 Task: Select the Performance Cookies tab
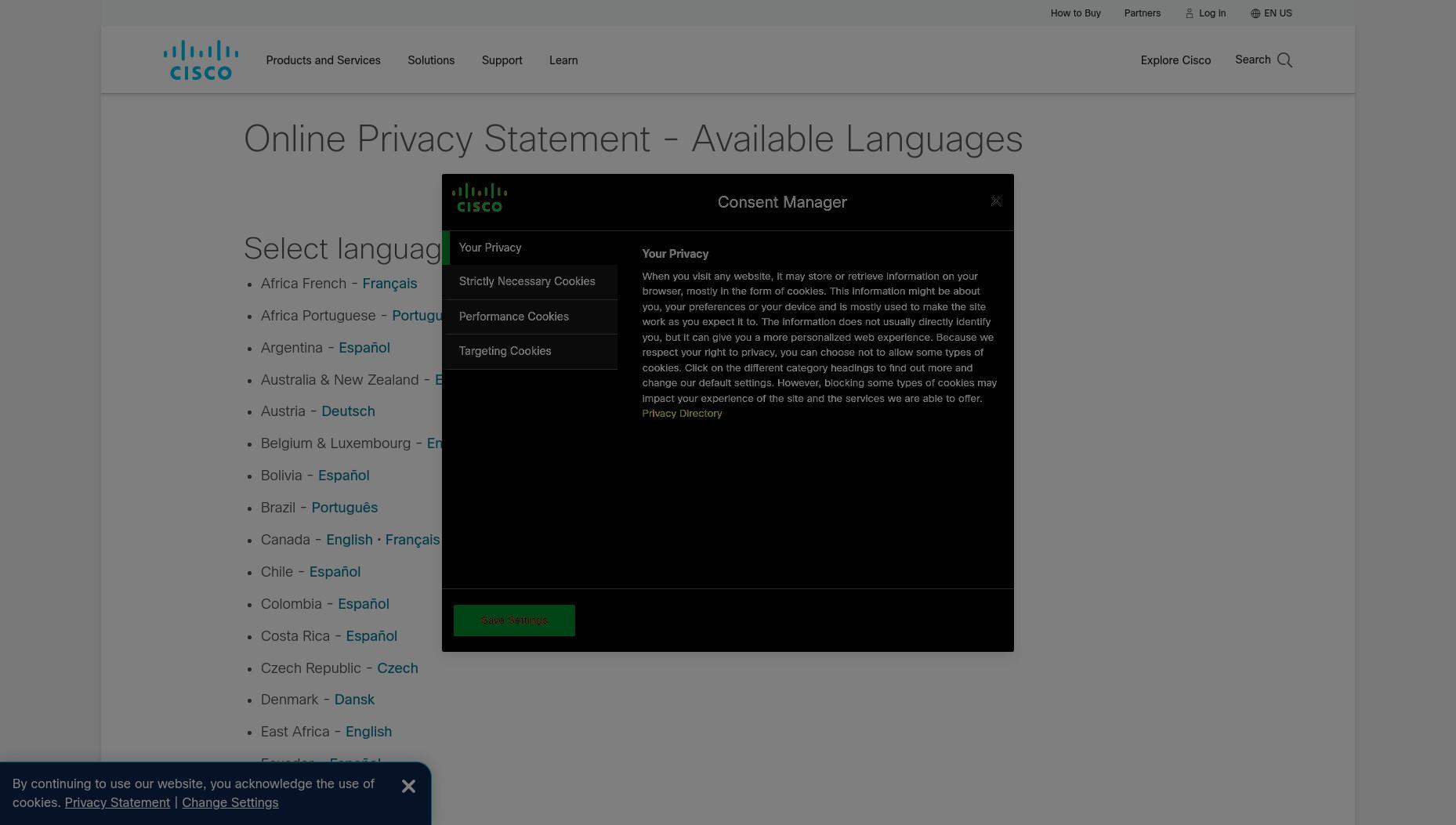(x=530, y=317)
